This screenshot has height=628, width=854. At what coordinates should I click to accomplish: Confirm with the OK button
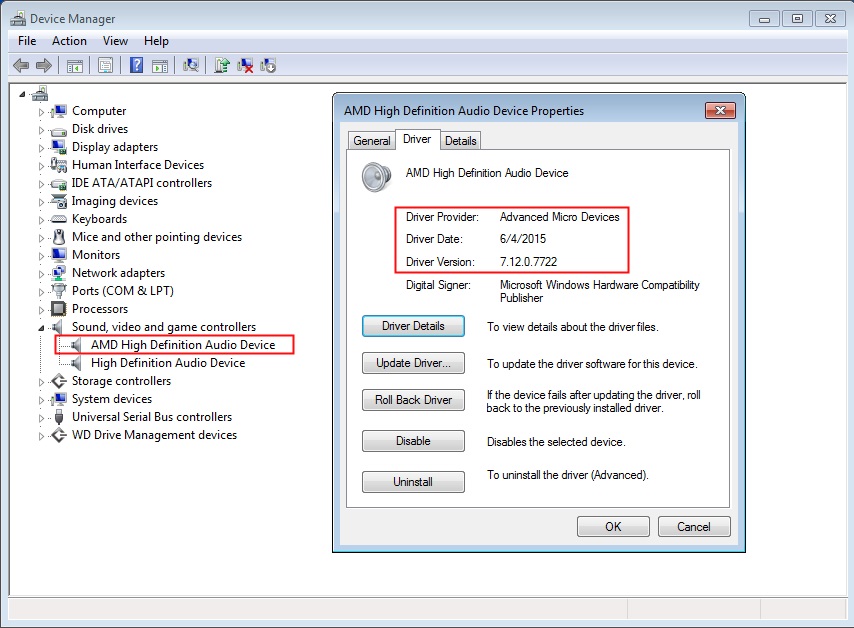coord(613,527)
